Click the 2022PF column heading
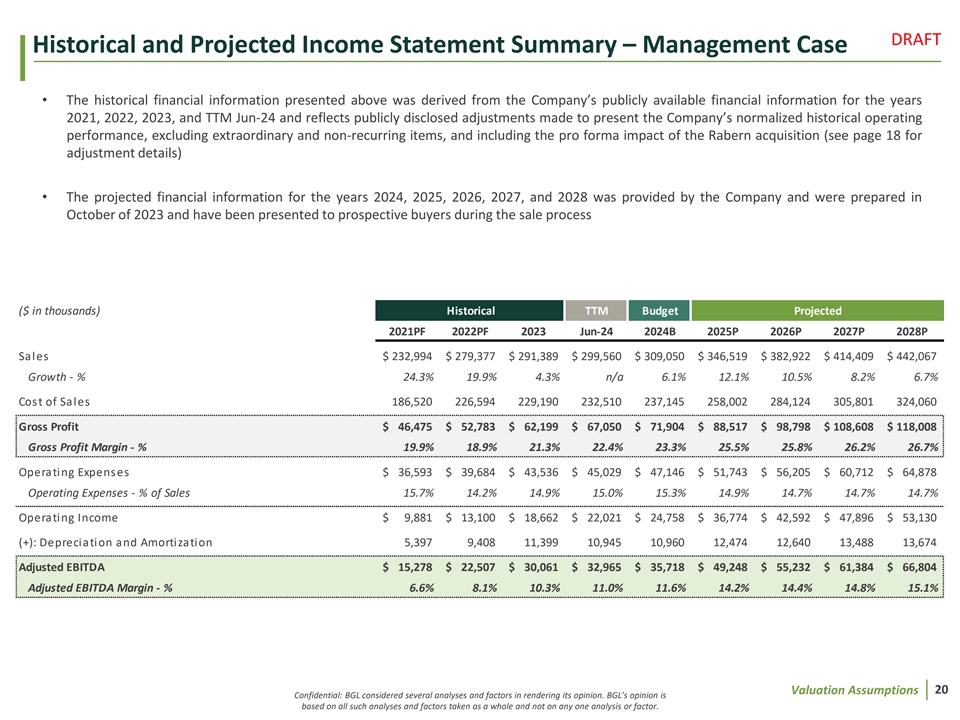 click(470, 331)
